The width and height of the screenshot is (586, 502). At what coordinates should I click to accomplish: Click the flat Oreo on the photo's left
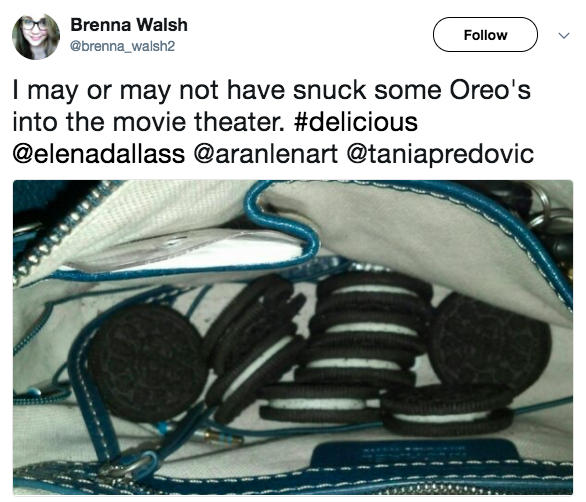[148, 363]
